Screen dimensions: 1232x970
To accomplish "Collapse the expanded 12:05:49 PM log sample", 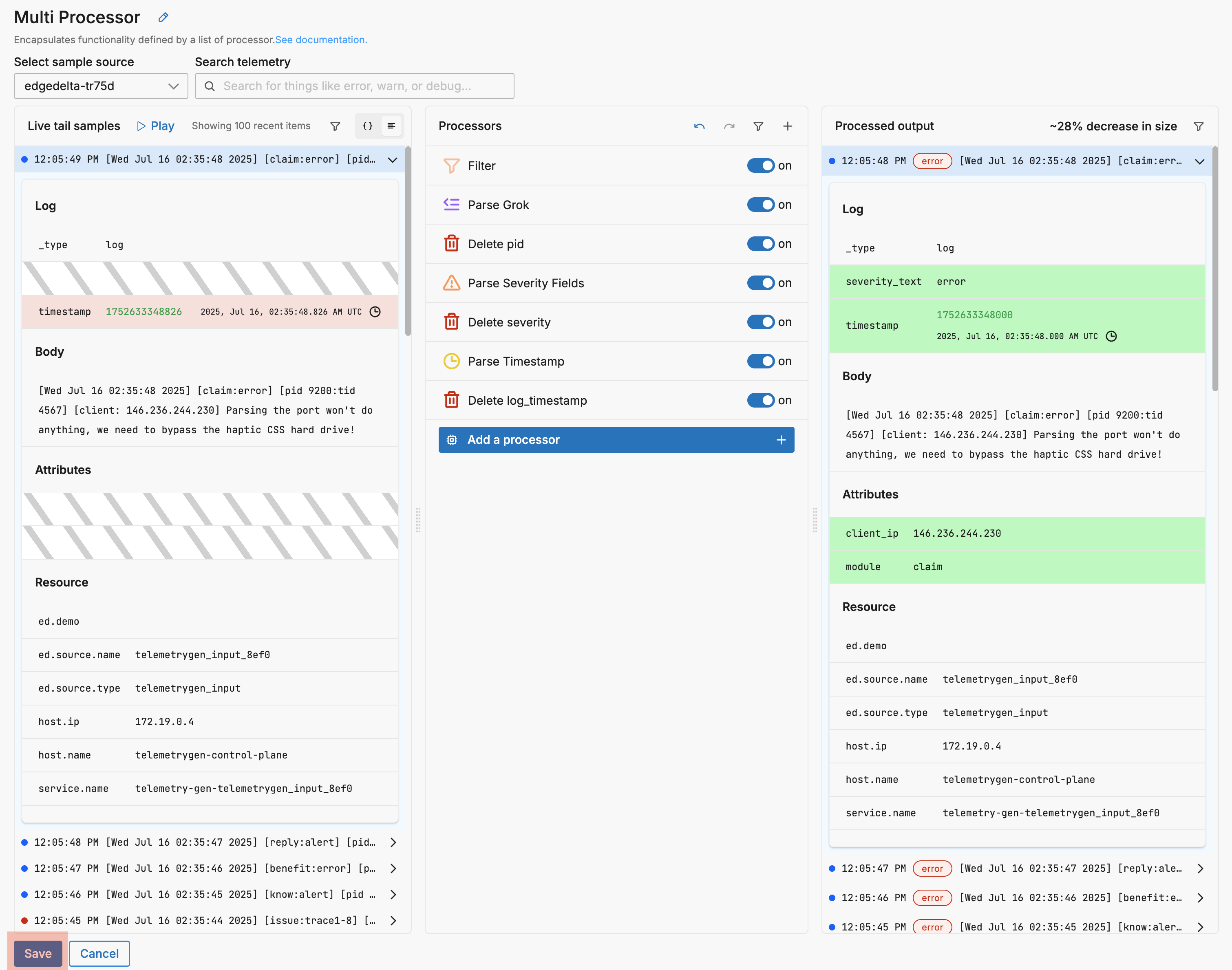I will coord(393,160).
